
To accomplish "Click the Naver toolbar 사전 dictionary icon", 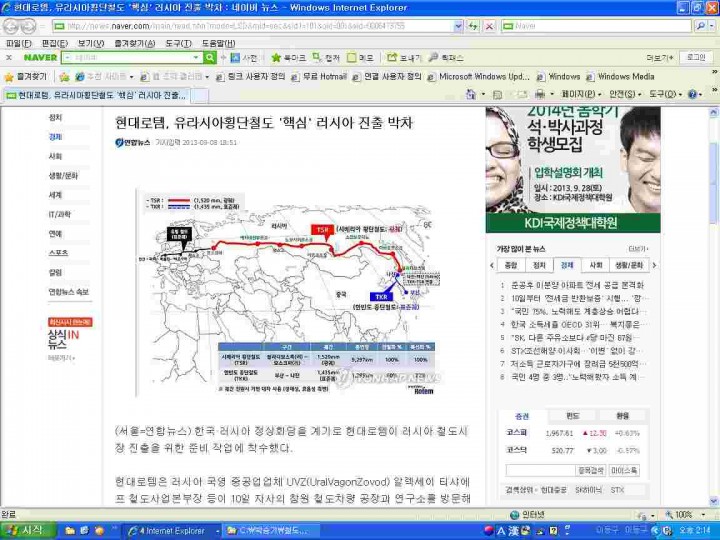I will coord(244,58).
